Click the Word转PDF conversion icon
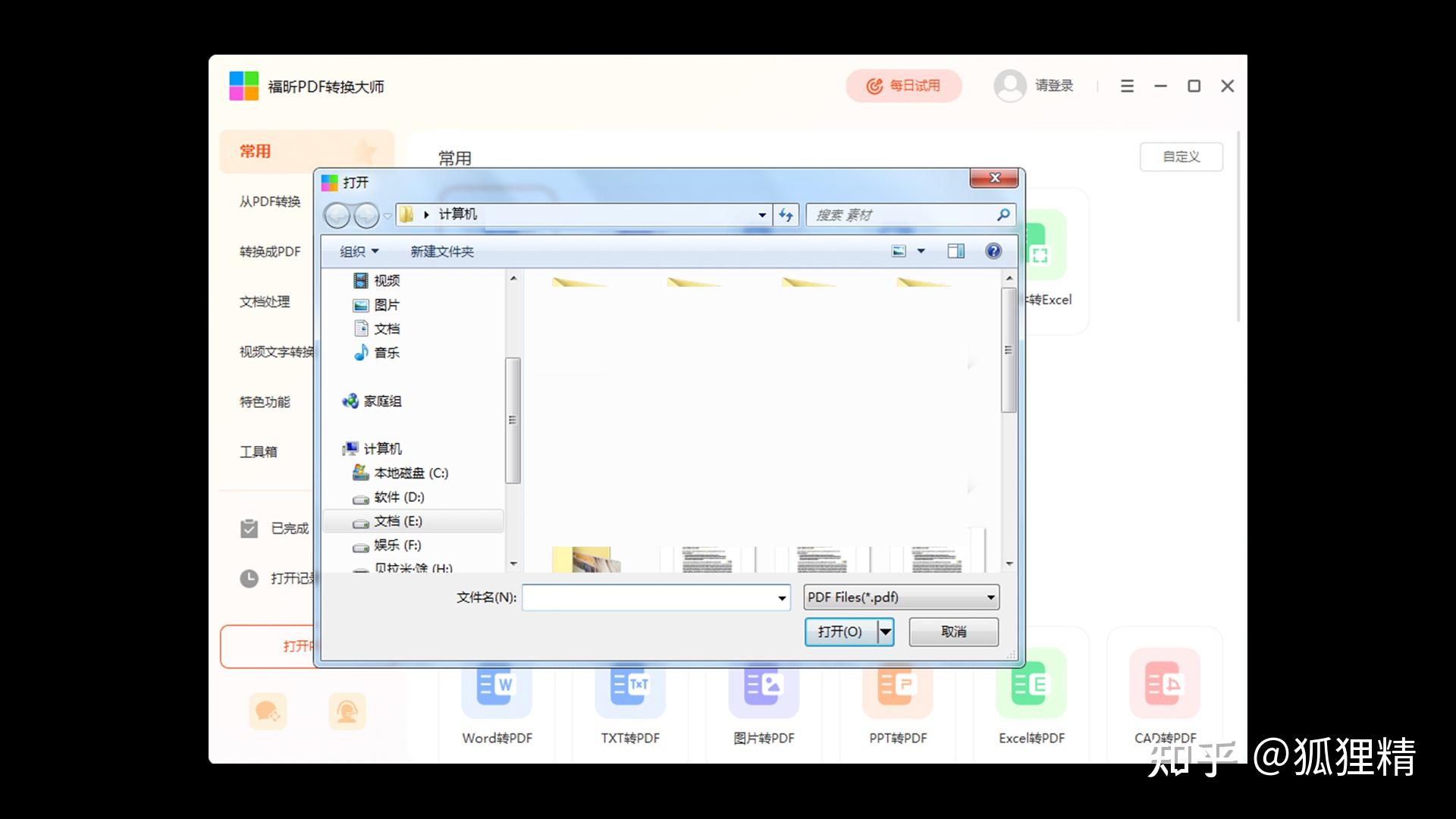This screenshot has height=819, width=1456. click(x=497, y=686)
